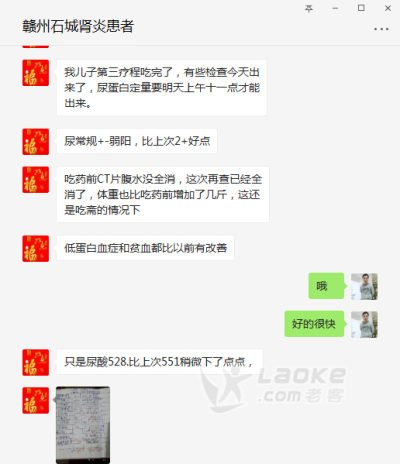Open the three-dot chat options menu
This screenshot has width=400, height=464.
point(381,29)
